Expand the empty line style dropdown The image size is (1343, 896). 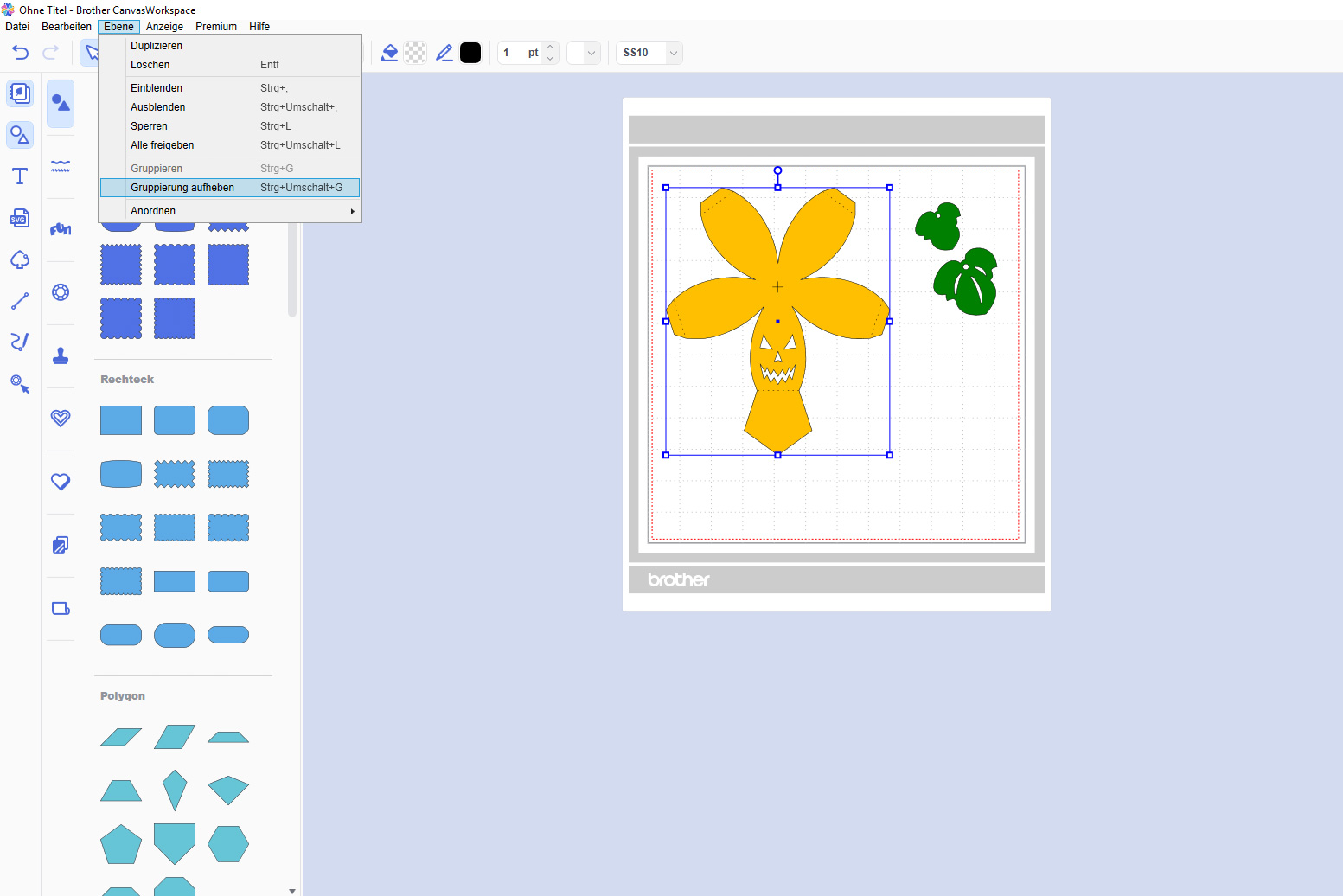point(584,53)
